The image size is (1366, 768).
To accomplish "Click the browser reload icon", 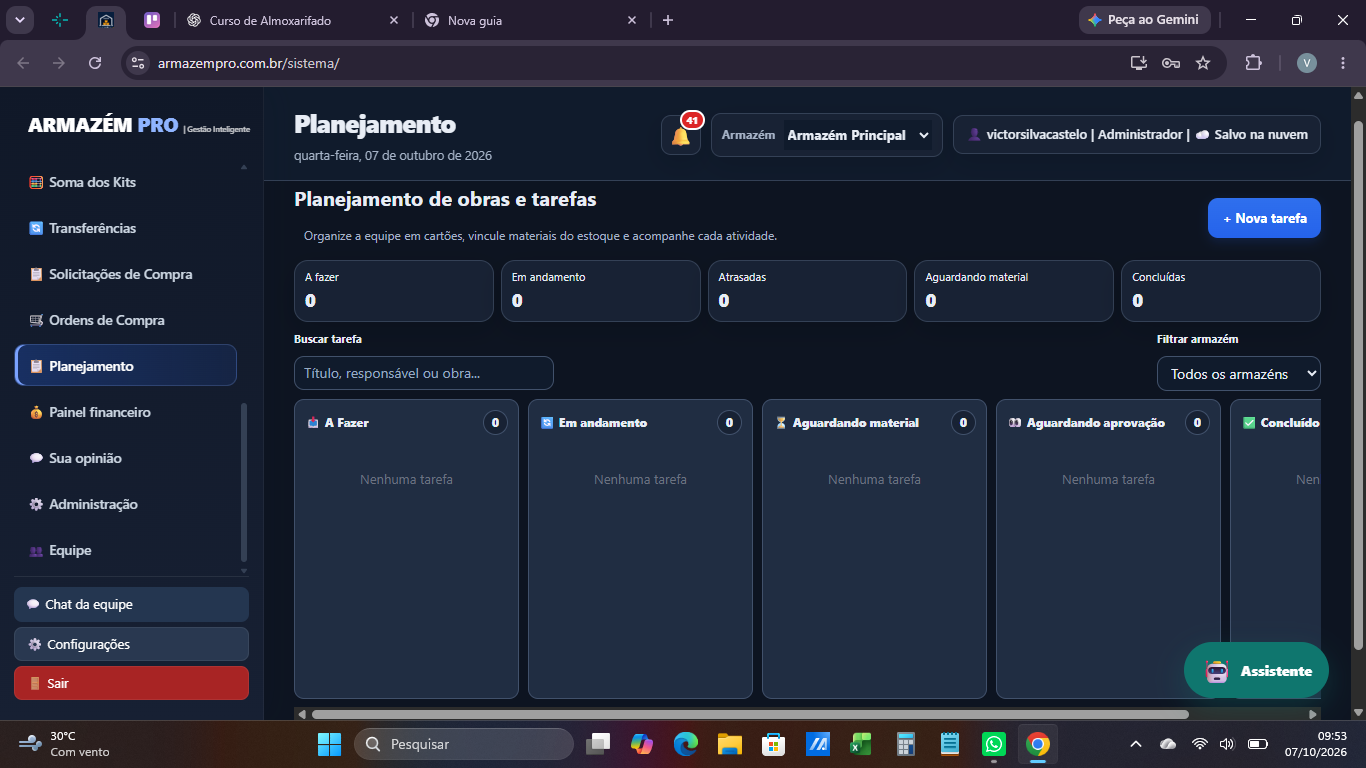I will 95,63.
